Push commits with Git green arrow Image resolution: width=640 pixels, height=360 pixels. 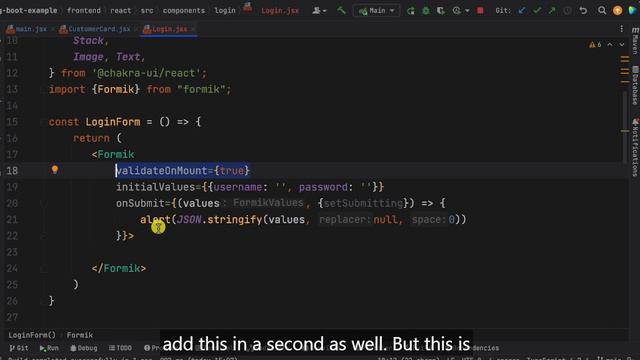coord(552,11)
